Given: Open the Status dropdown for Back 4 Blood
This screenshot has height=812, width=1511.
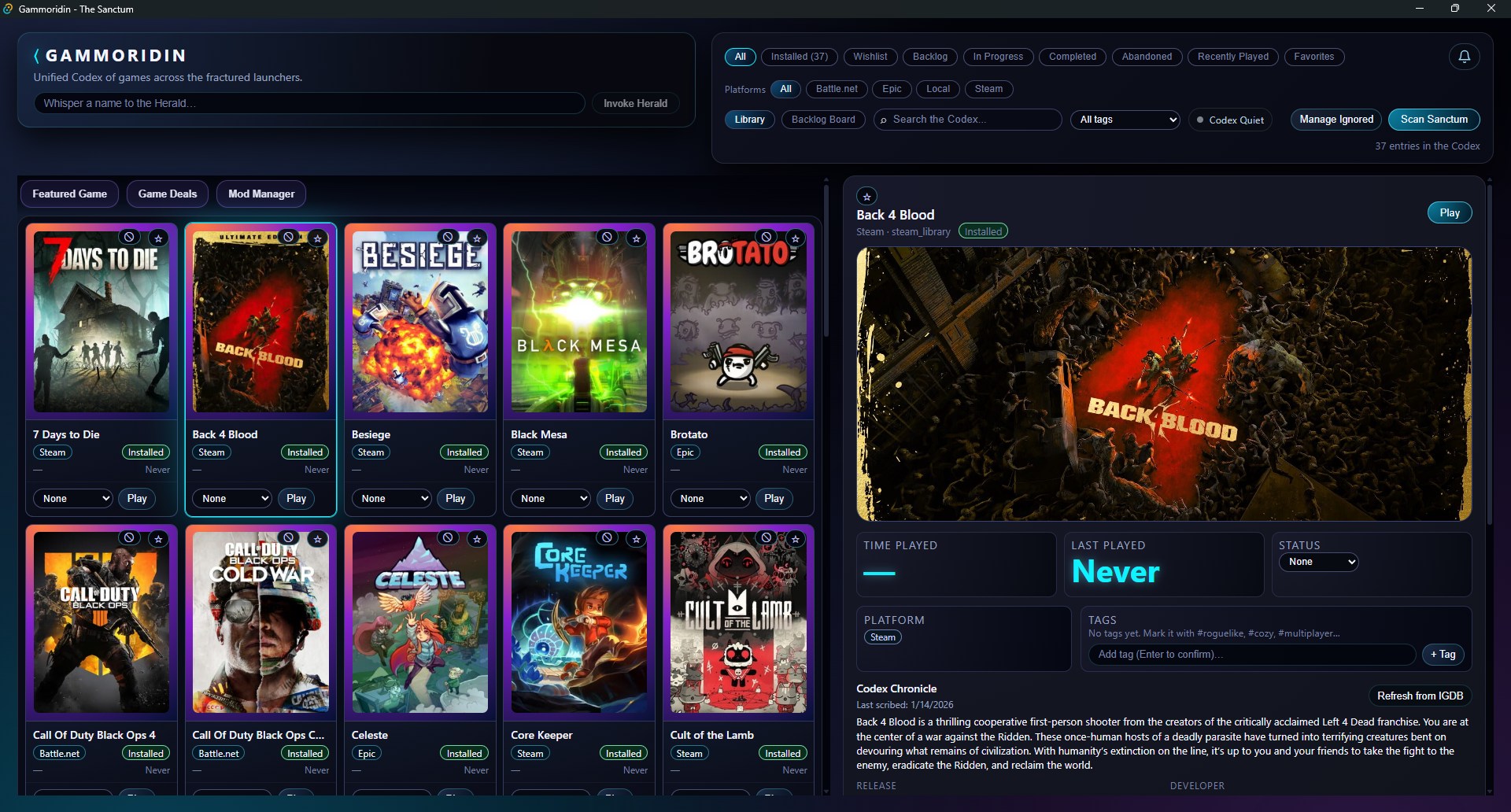Looking at the screenshot, I should 1318,562.
